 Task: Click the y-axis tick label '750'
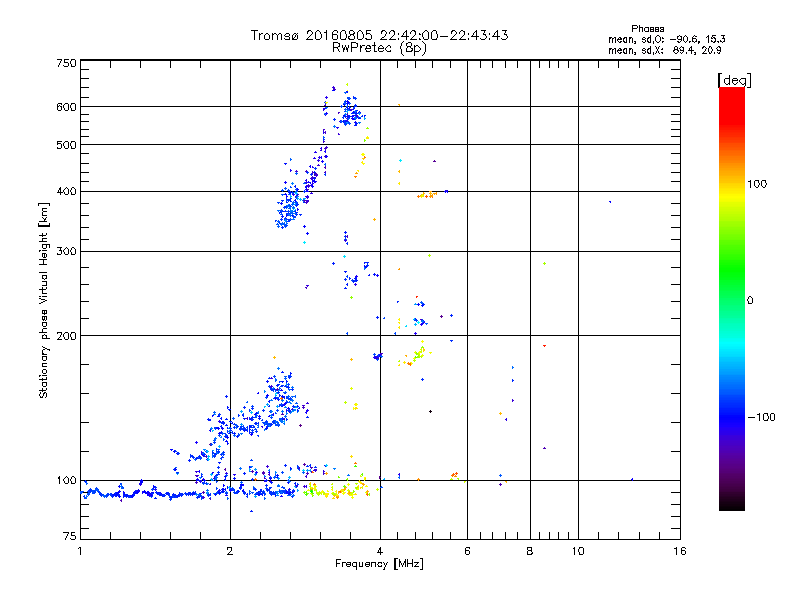coord(66,63)
